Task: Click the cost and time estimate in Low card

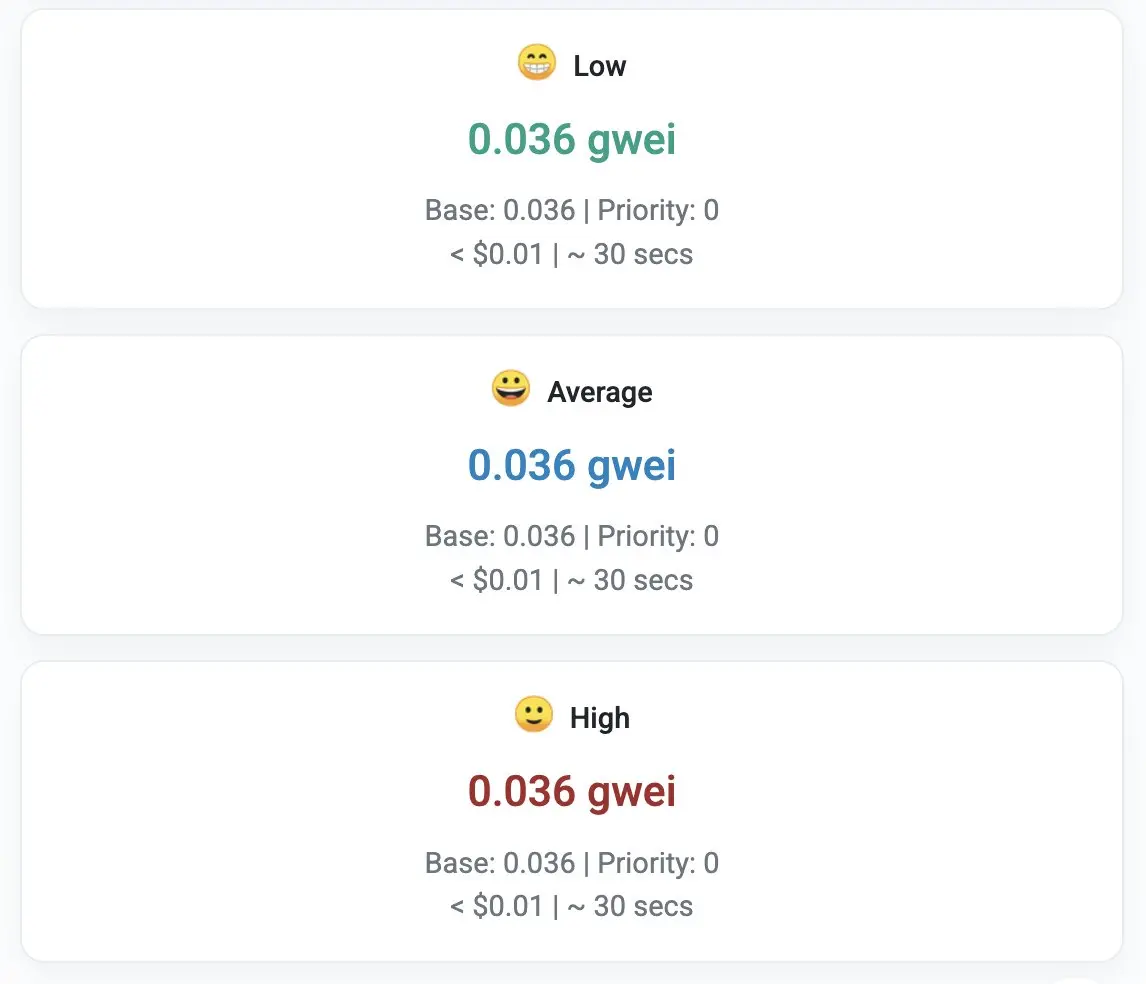Action: click(572, 254)
